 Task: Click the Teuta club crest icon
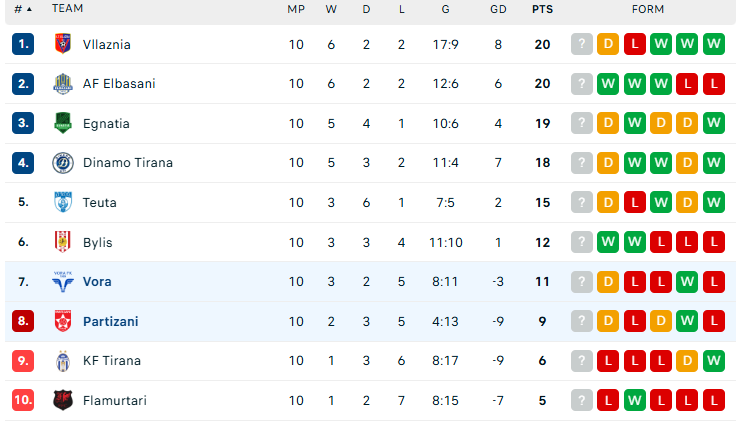pos(63,202)
